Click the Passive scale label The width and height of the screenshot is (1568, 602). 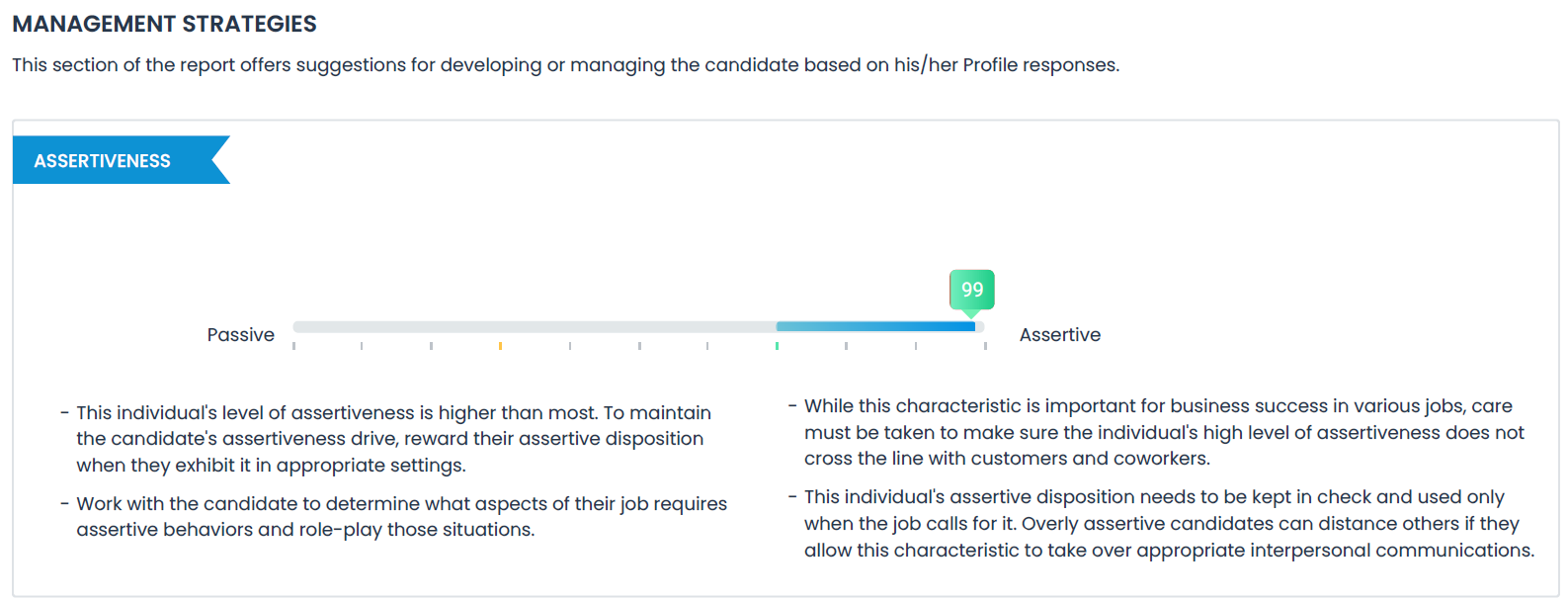pyautogui.click(x=240, y=335)
